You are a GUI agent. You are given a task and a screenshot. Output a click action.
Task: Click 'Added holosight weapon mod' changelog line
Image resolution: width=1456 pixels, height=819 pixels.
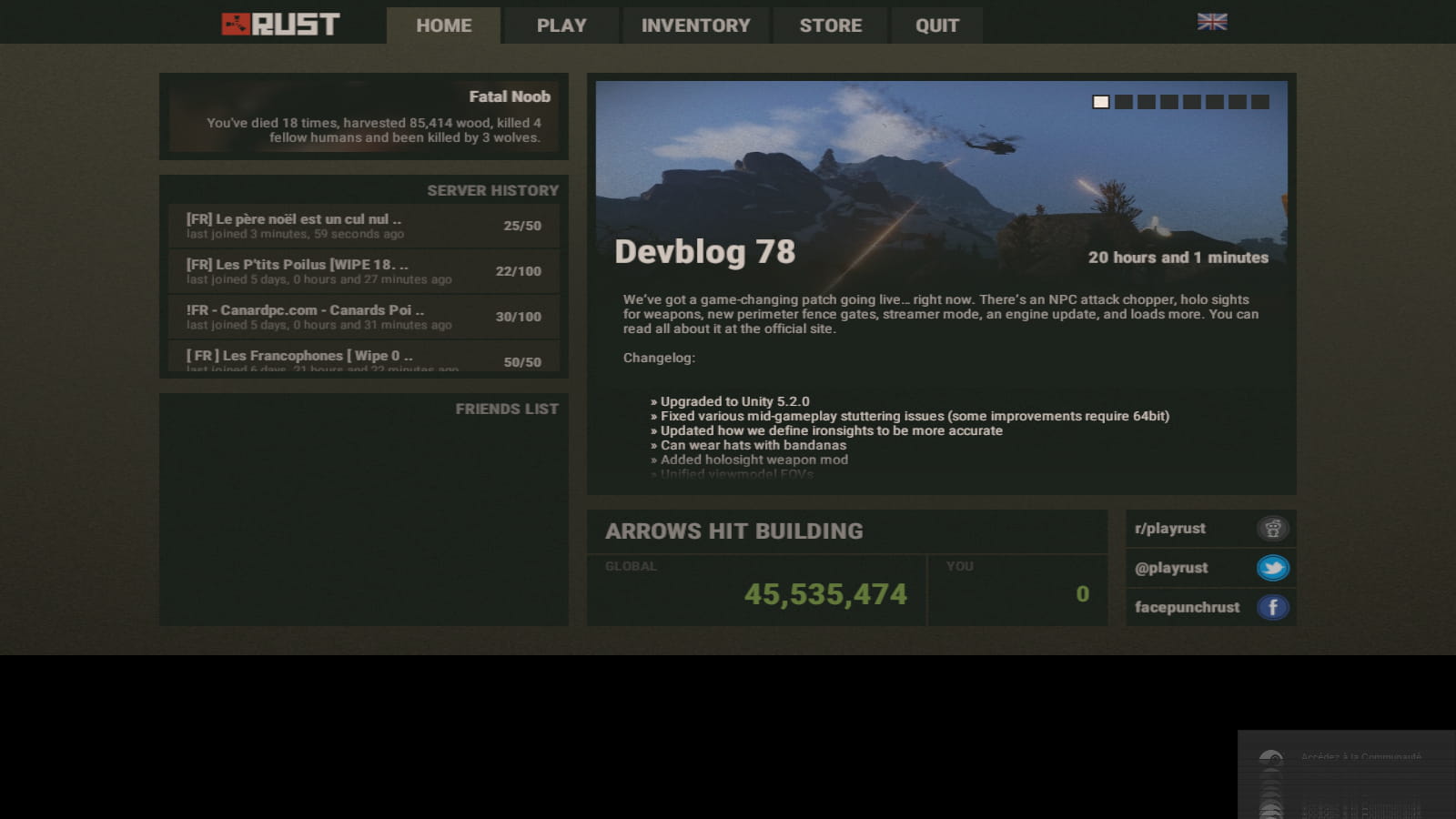pos(749,460)
